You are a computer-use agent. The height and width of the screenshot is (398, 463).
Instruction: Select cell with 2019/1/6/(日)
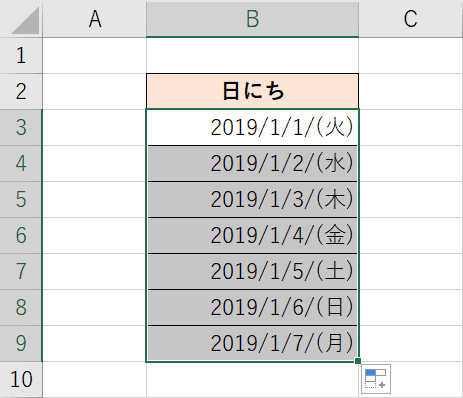pyautogui.click(x=252, y=307)
